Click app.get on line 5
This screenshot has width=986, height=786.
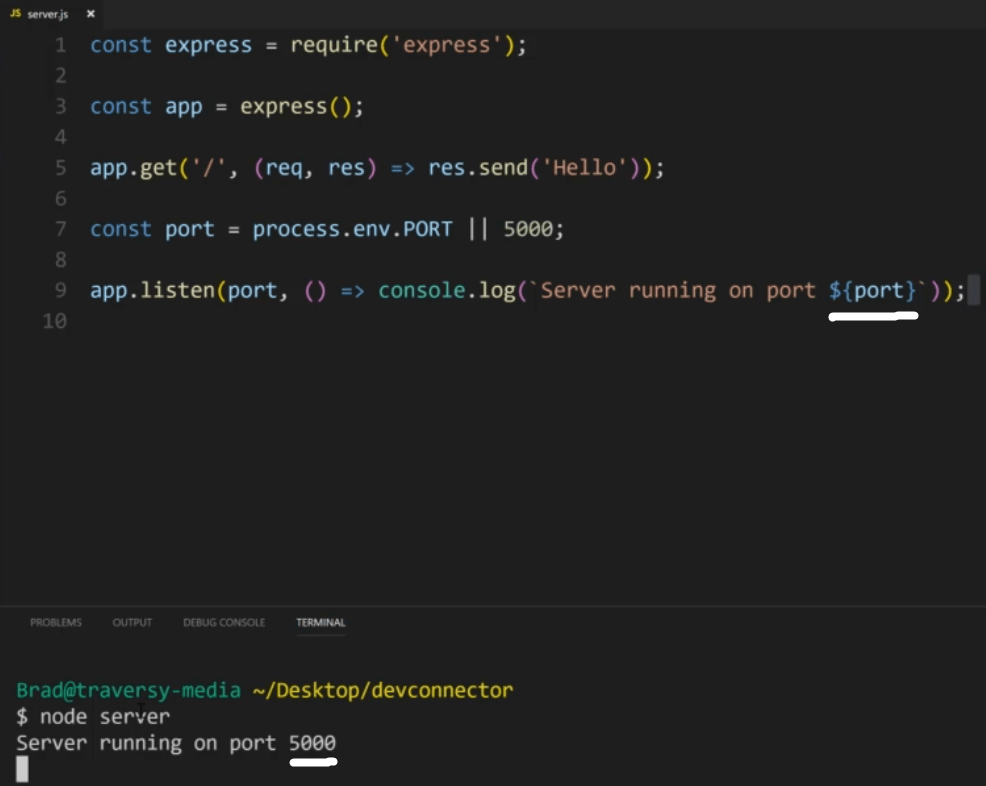click(x=133, y=168)
